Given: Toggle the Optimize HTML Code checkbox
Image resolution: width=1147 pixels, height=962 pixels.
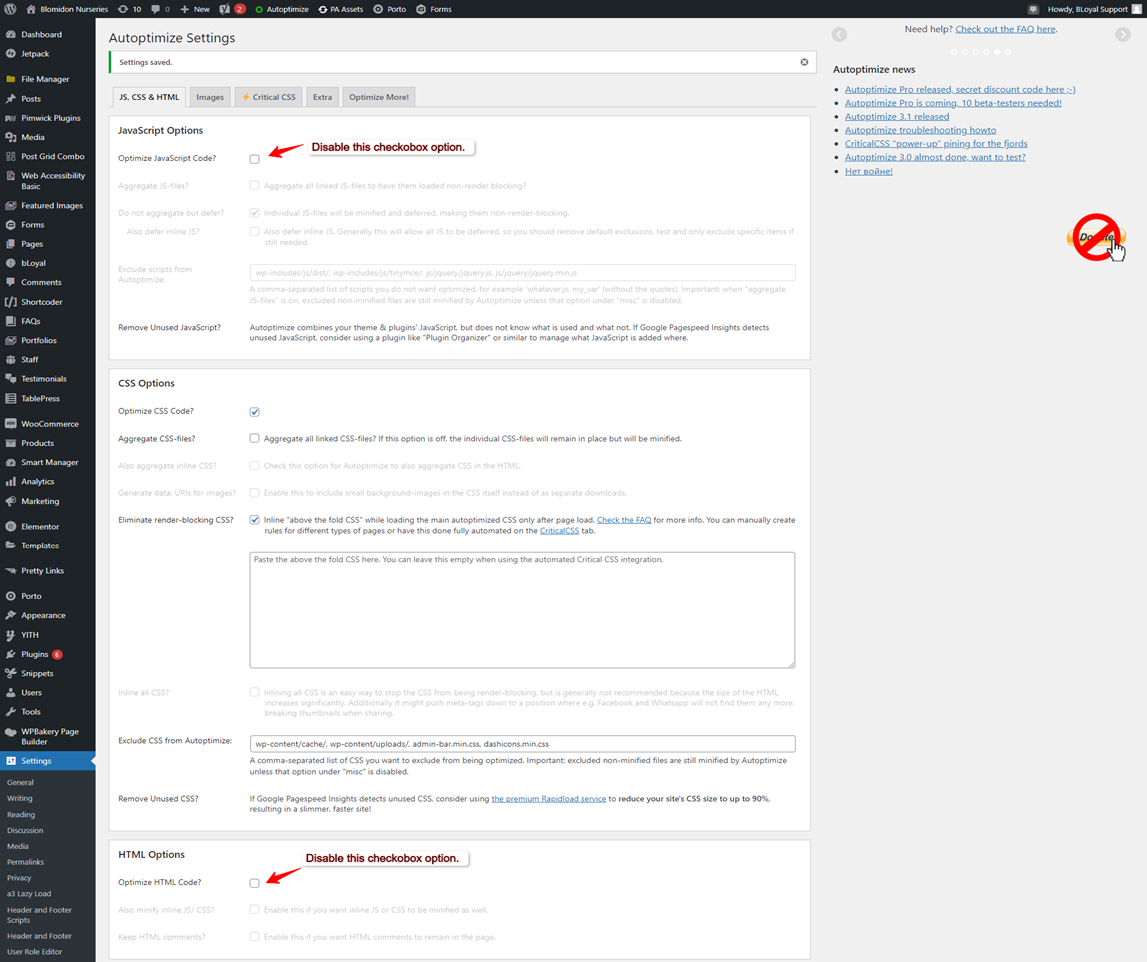Looking at the screenshot, I should pos(255,883).
